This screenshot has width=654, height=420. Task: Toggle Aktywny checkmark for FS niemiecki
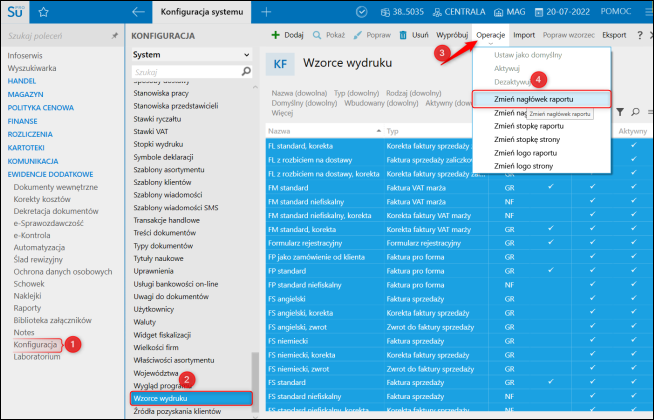coord(634,340)
